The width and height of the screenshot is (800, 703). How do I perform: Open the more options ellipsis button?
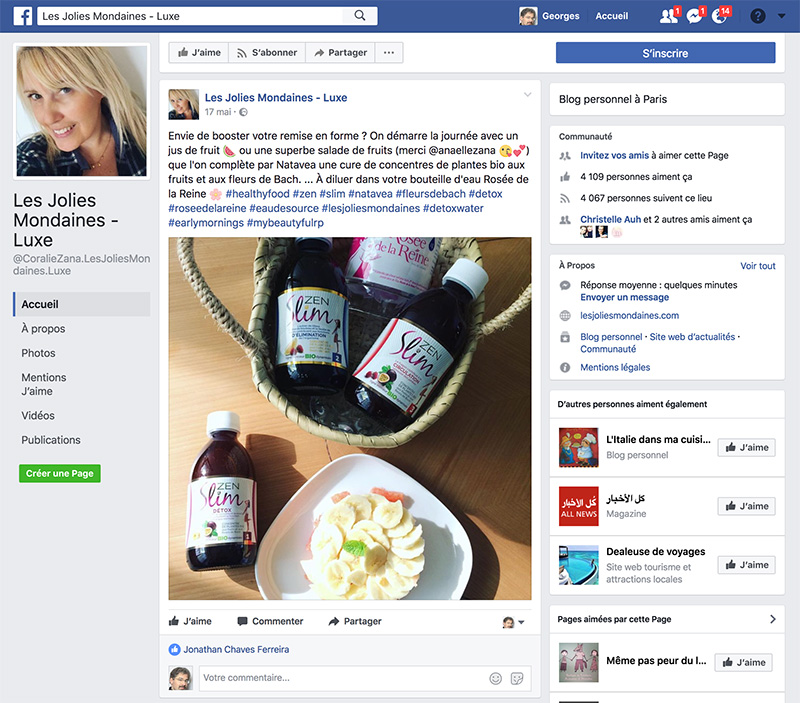pyautogui.click(x=389, y=53)
